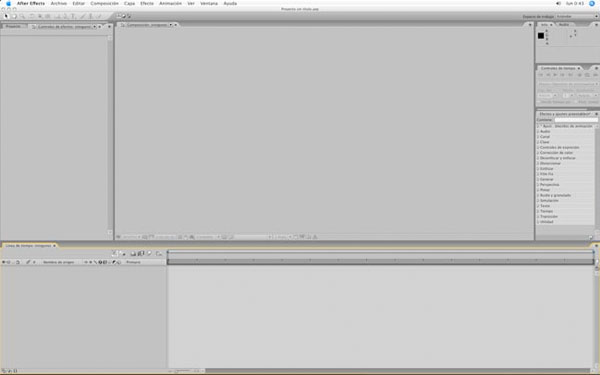Open resolution dropdown under composition viewer

click(x=208, y=237)
